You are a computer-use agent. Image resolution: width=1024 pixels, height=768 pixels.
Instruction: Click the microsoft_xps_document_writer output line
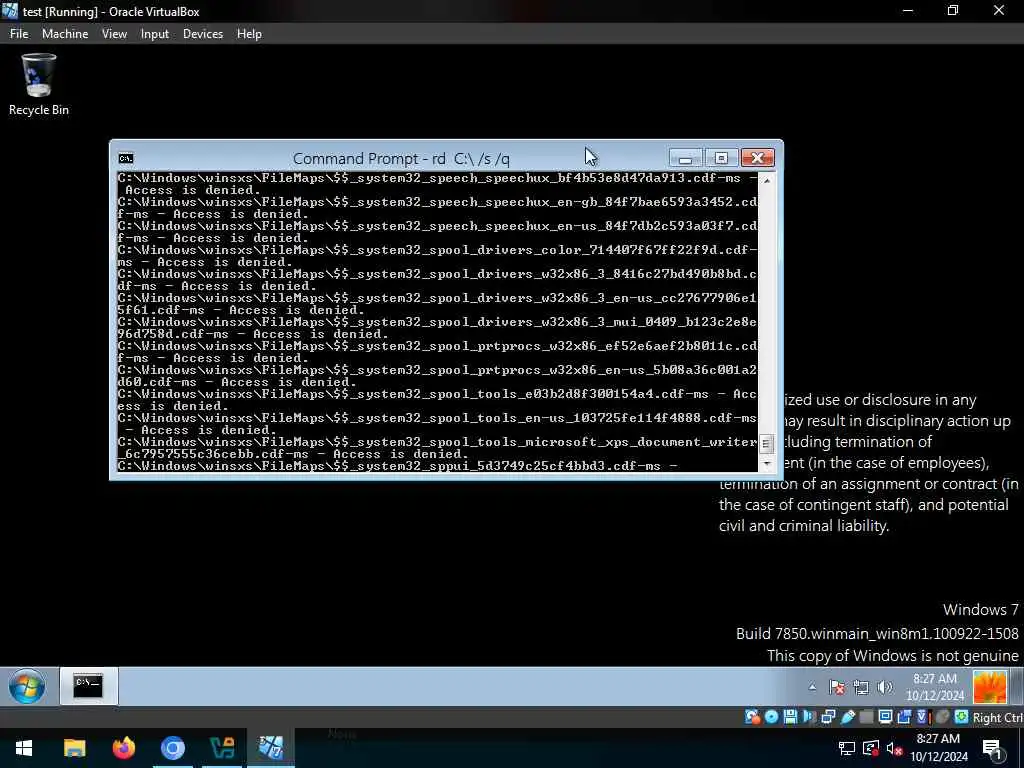(437, 448)
